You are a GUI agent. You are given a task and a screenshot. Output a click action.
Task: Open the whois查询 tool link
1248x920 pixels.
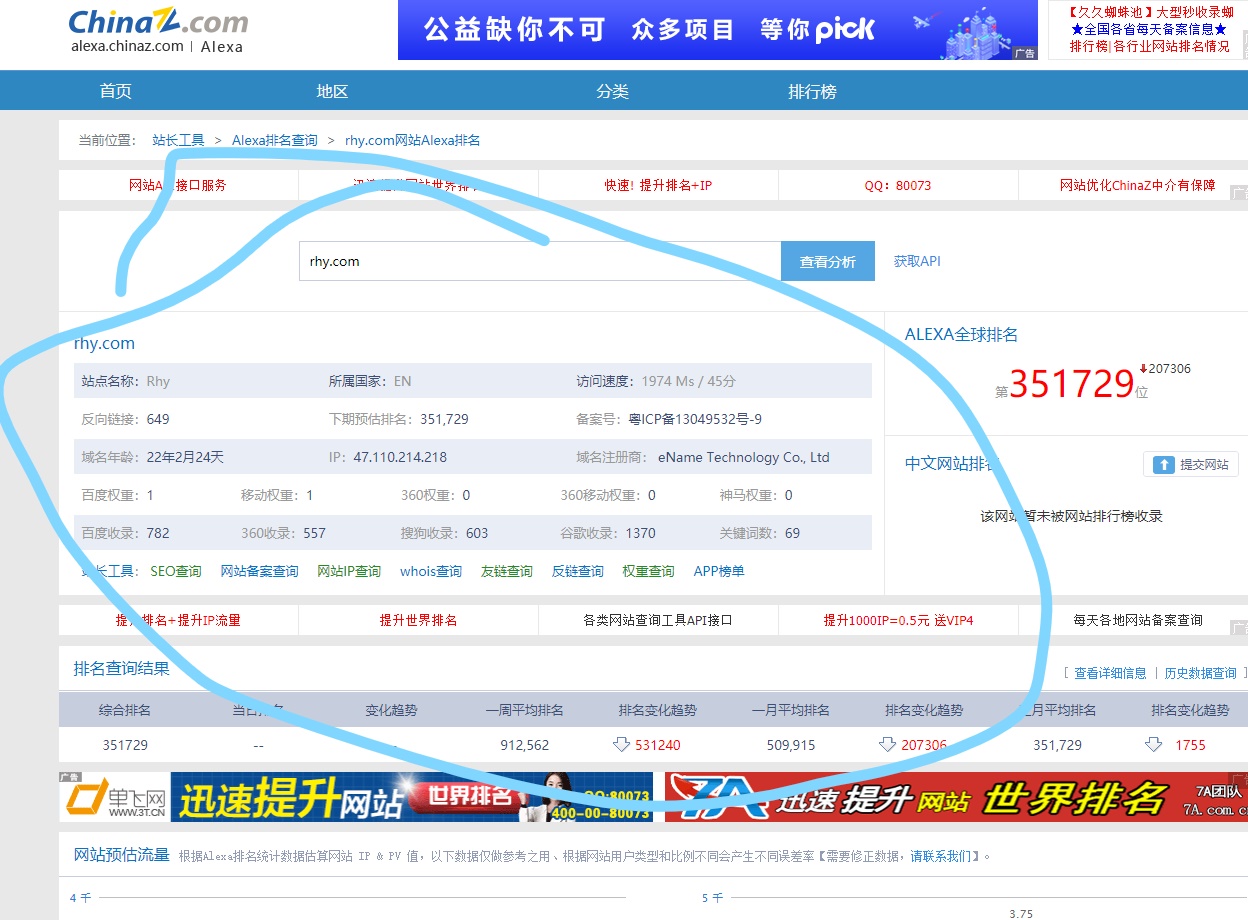click(431, 571)
